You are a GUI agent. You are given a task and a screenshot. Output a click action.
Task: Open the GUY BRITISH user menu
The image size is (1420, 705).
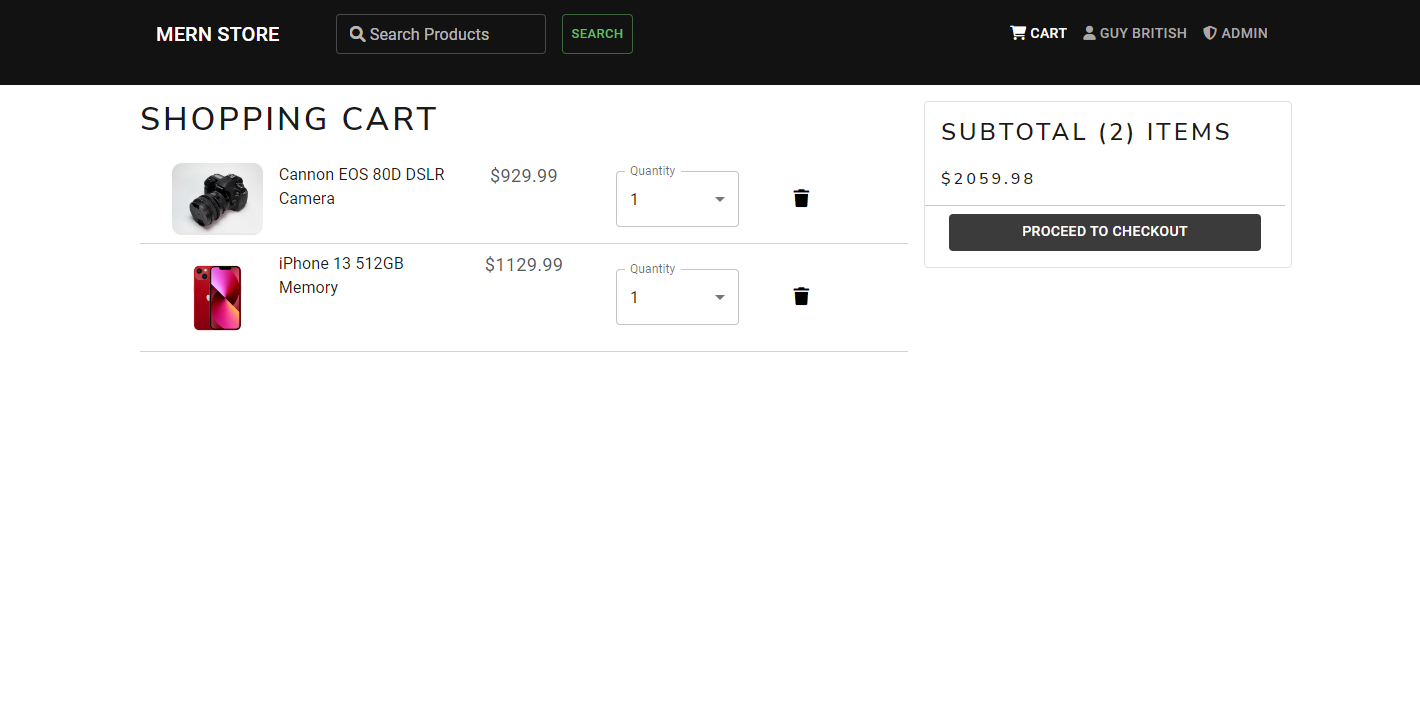tap(1135, 33)
